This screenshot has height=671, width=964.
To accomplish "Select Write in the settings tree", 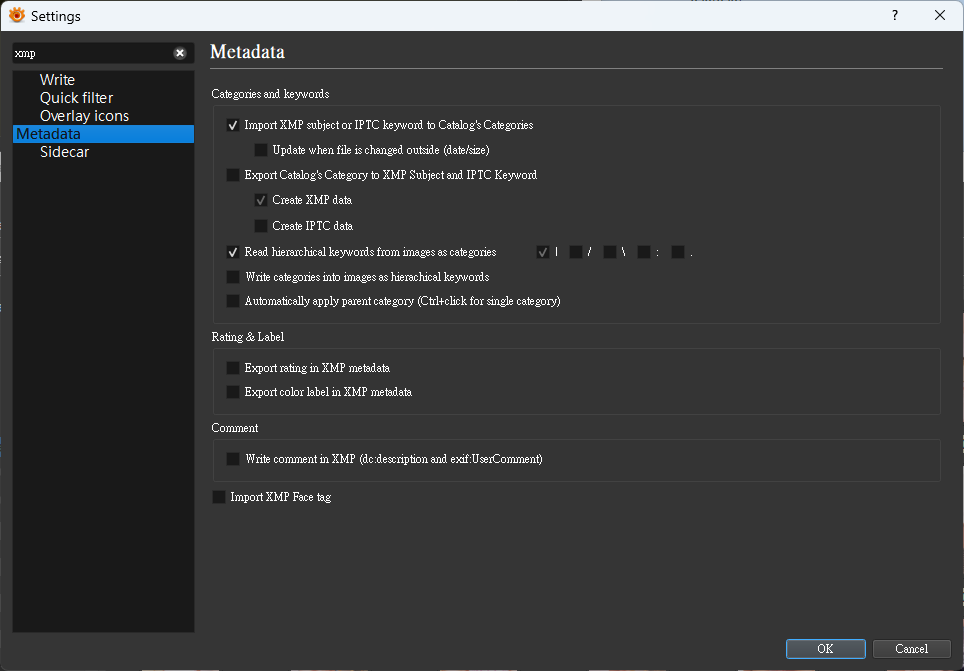I will (x=57, y=80).
